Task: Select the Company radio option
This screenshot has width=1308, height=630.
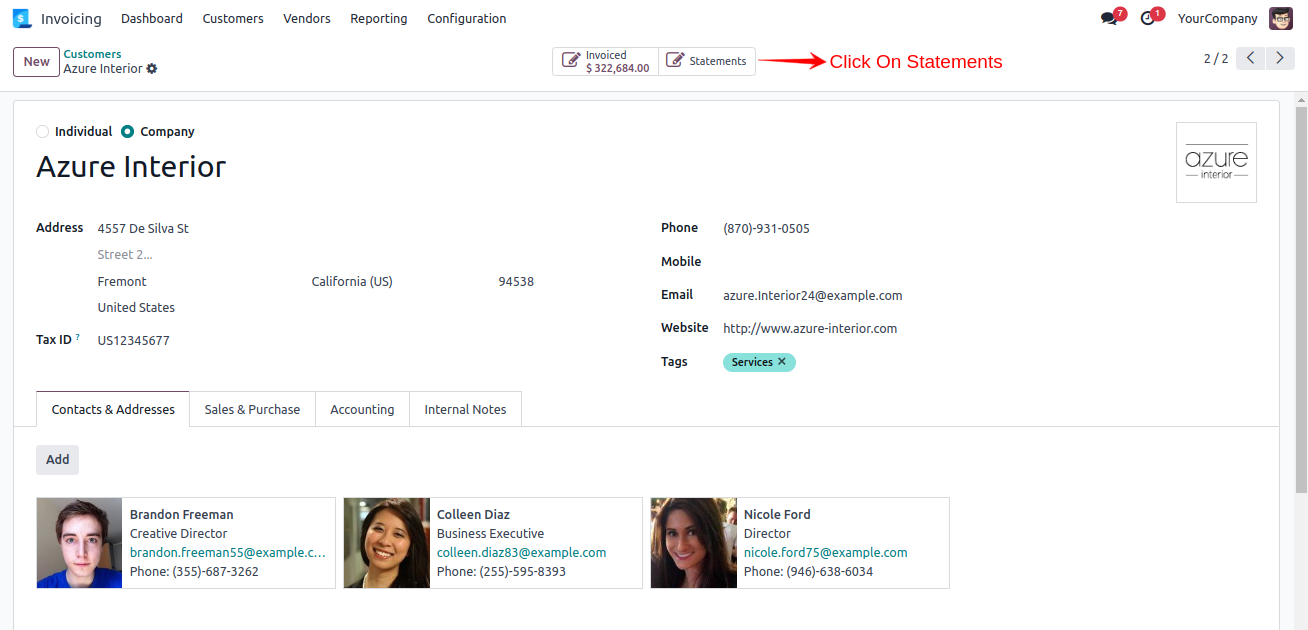Action: [x=127, y=132]
